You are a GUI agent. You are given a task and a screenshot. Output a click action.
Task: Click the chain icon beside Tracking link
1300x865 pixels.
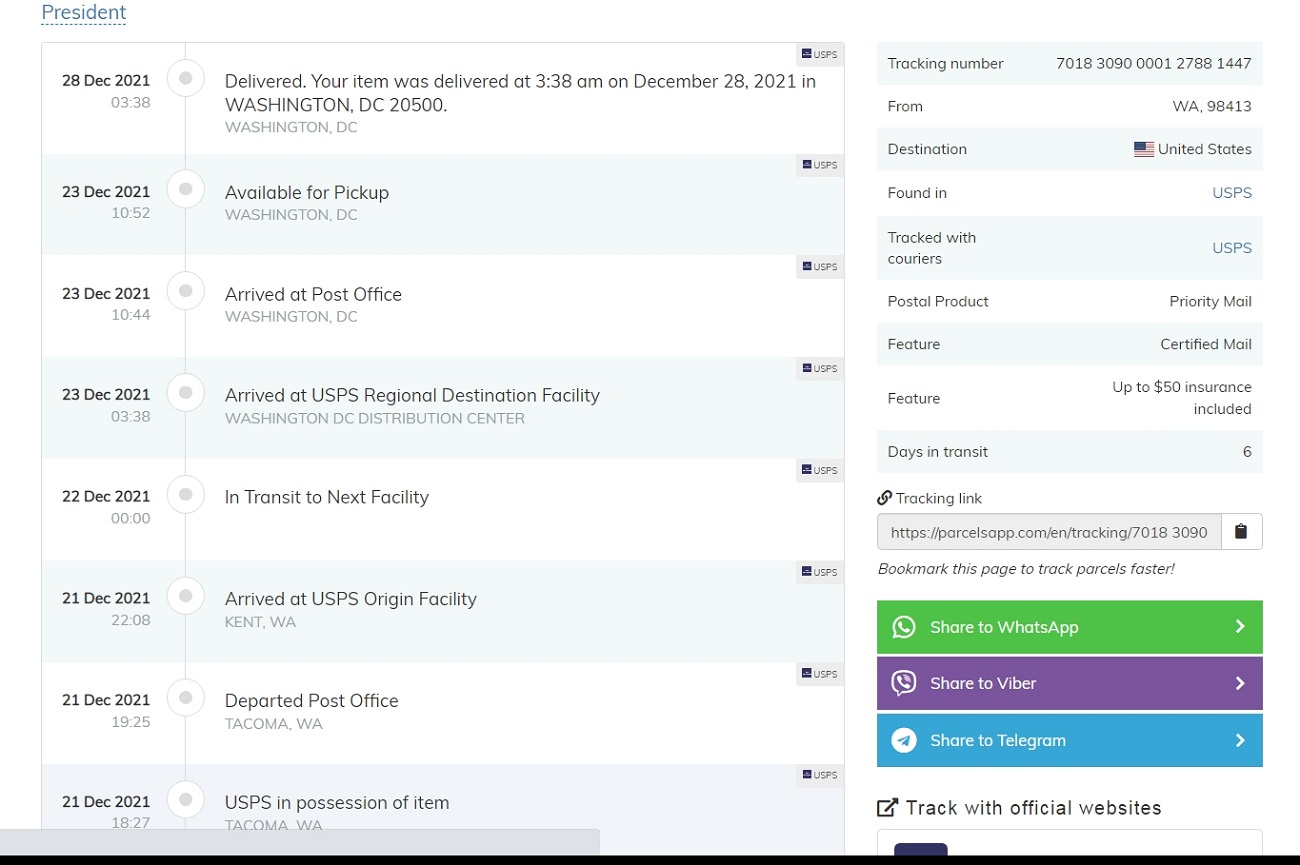884,498
